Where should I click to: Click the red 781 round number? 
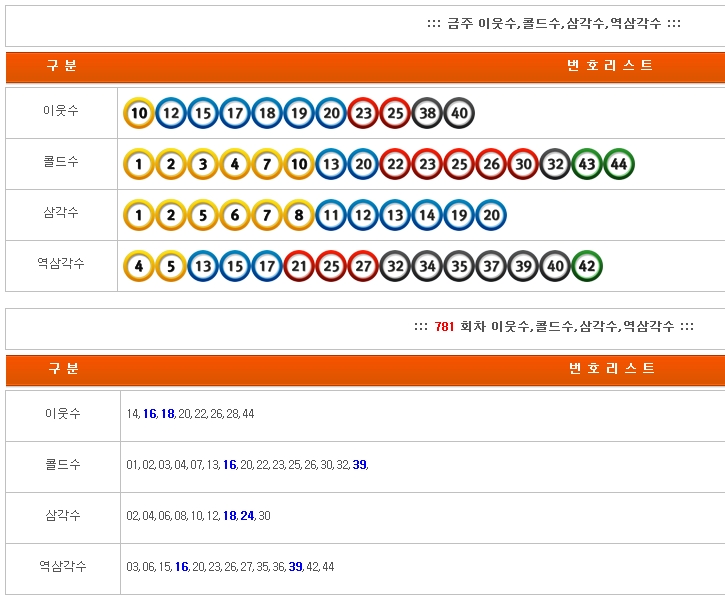(444, 327)
